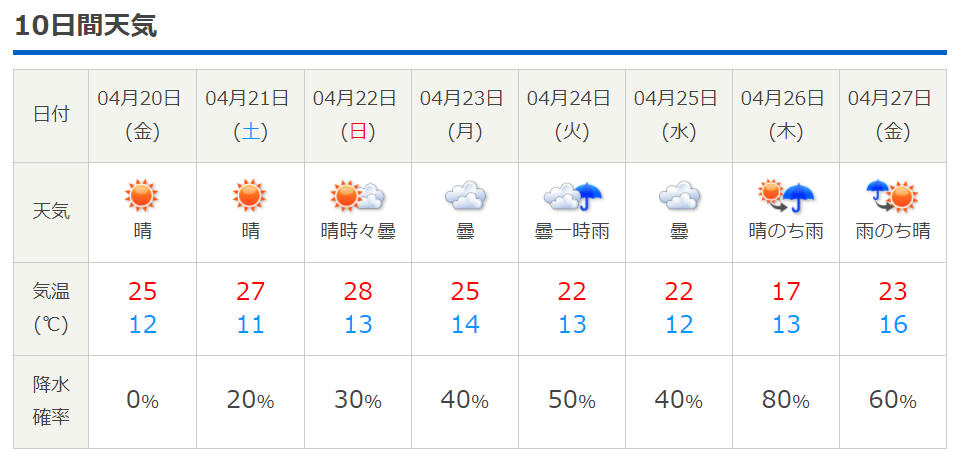
Task: Select the cloud-with-umbrella icon for 04月24日
Action: click(x=572, y=196)
